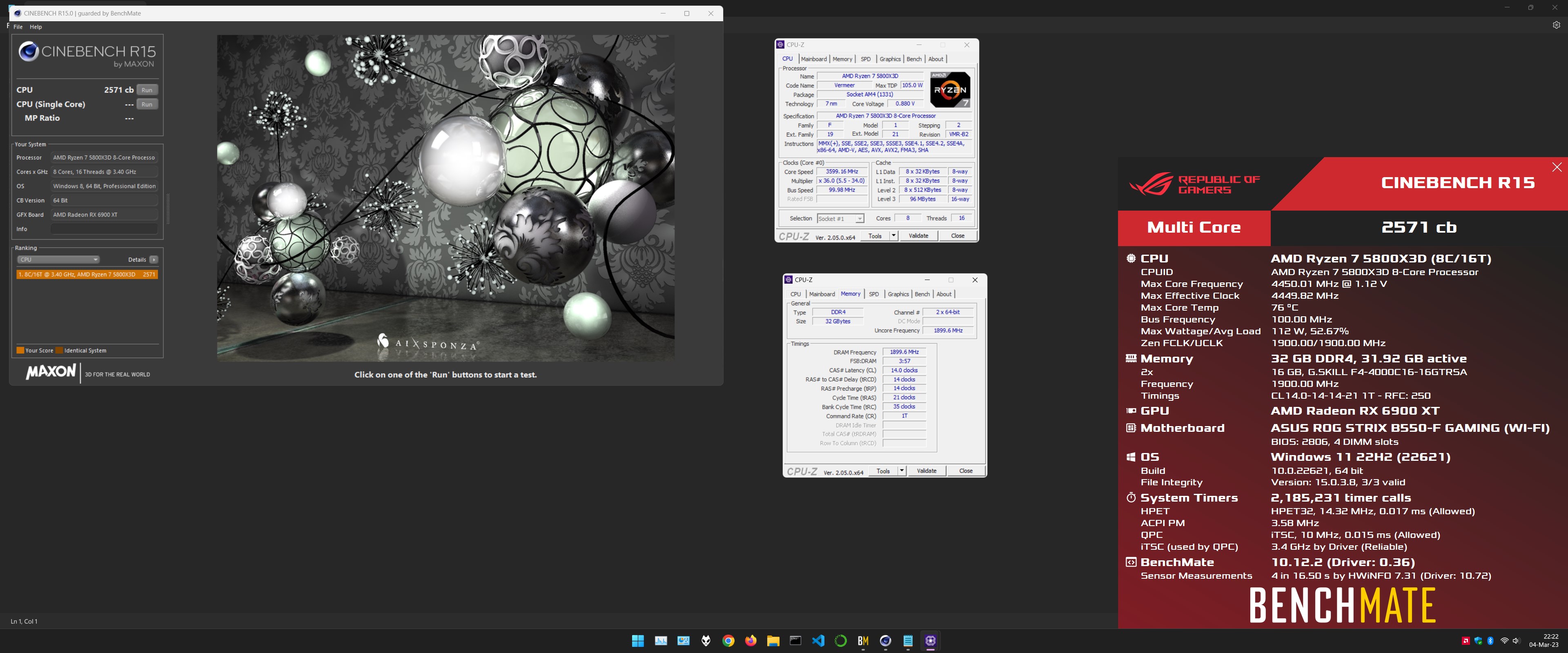The image size is (1568, 653).
Task: Open Firefox from the taskbar
Action: point(751,640)
